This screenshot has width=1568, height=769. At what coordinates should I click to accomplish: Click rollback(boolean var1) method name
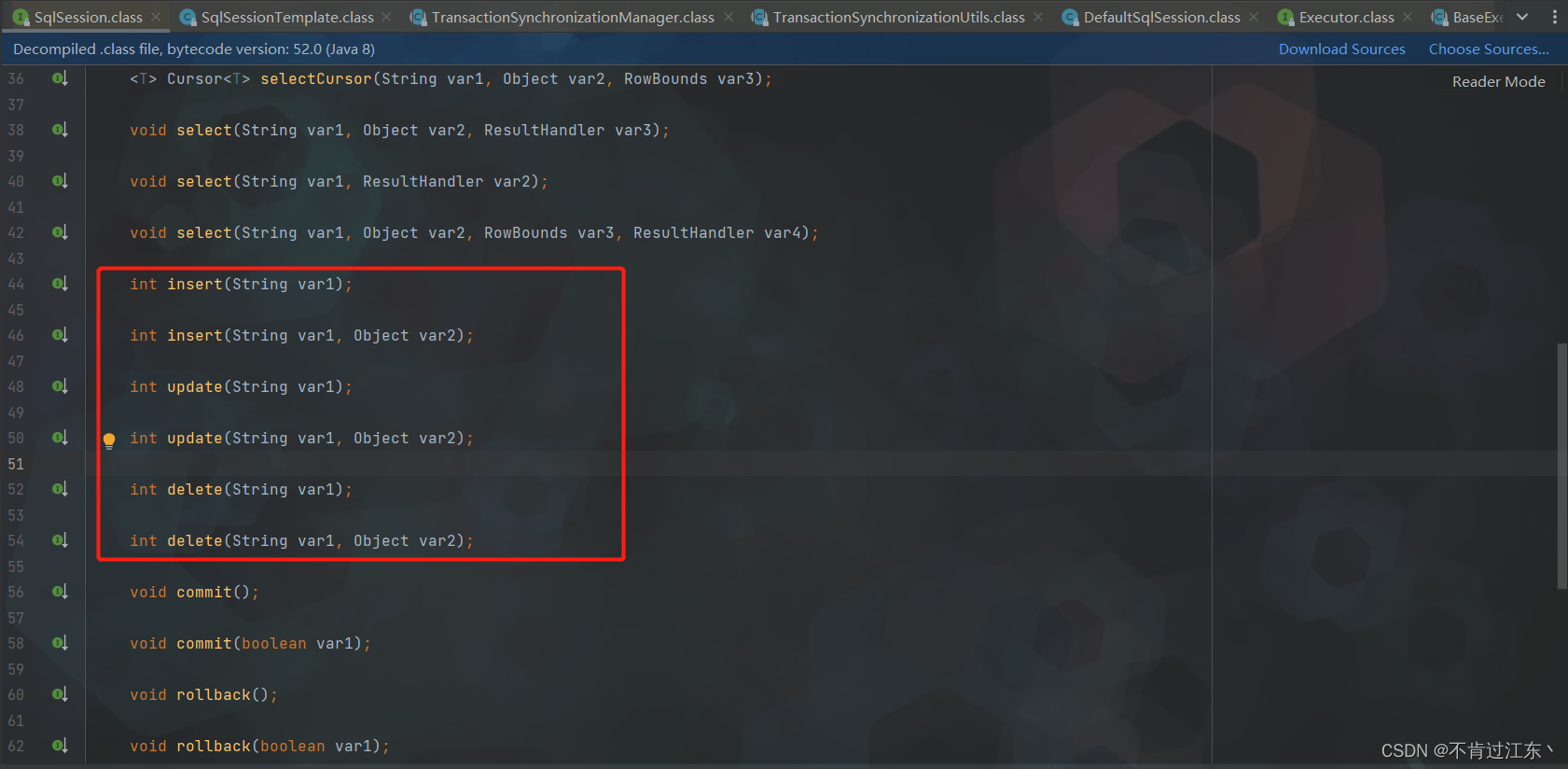coord(213,747)
